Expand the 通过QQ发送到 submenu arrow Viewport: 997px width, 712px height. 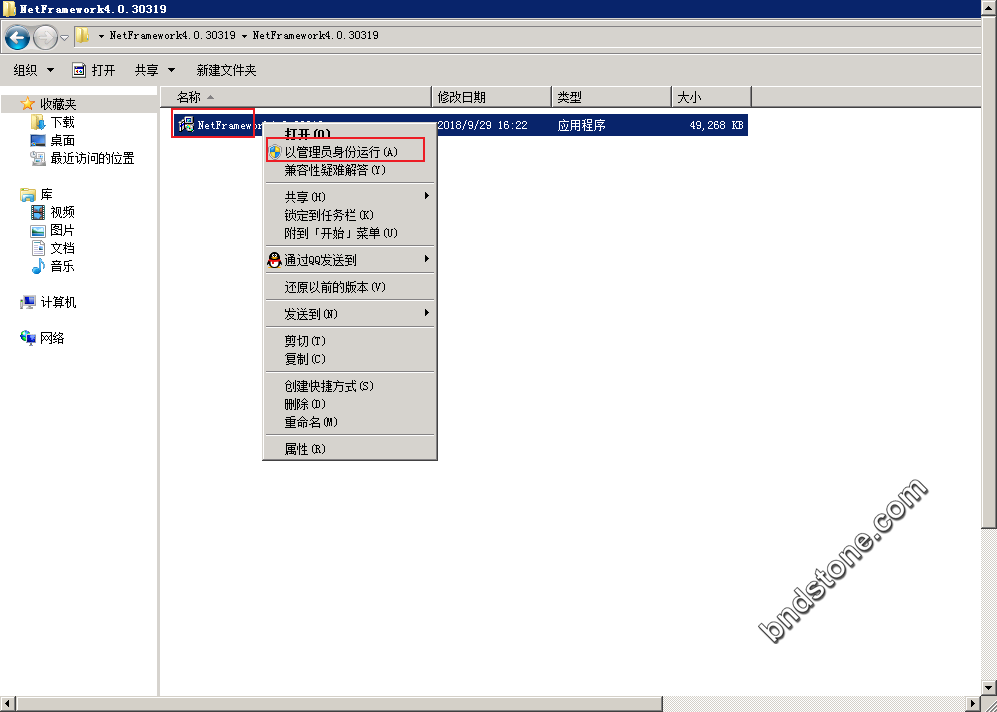[x=427, y=259]
